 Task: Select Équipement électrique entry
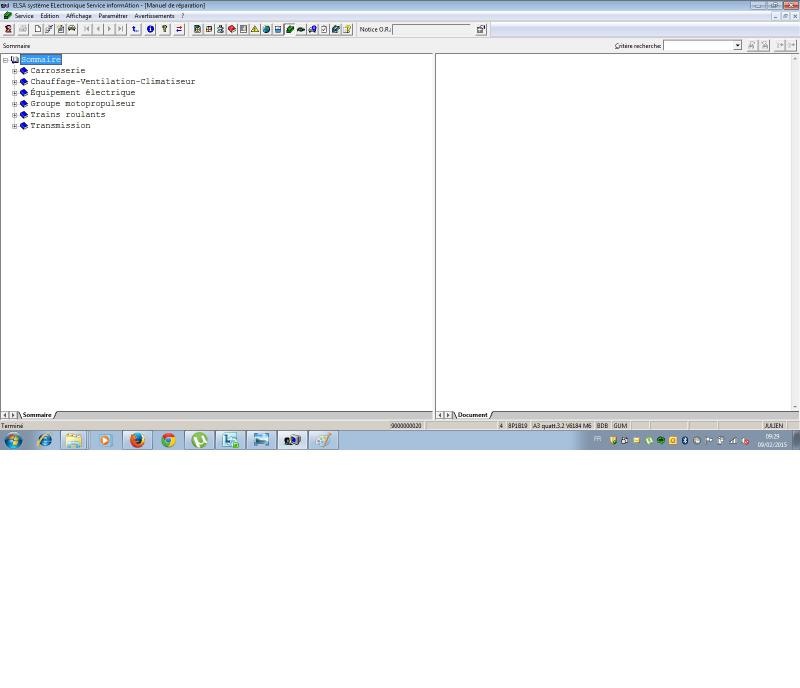pyautogui.click(x=83, y=92)
